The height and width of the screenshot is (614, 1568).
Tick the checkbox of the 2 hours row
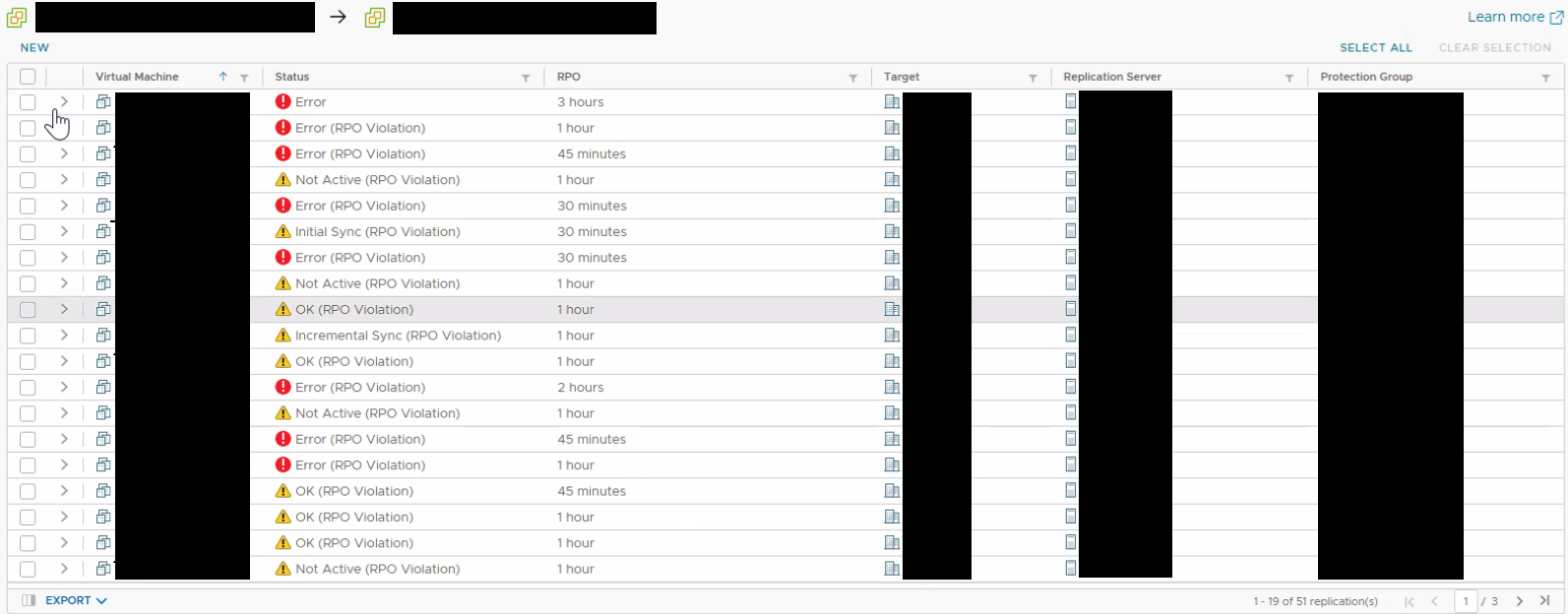coord(28,388)
